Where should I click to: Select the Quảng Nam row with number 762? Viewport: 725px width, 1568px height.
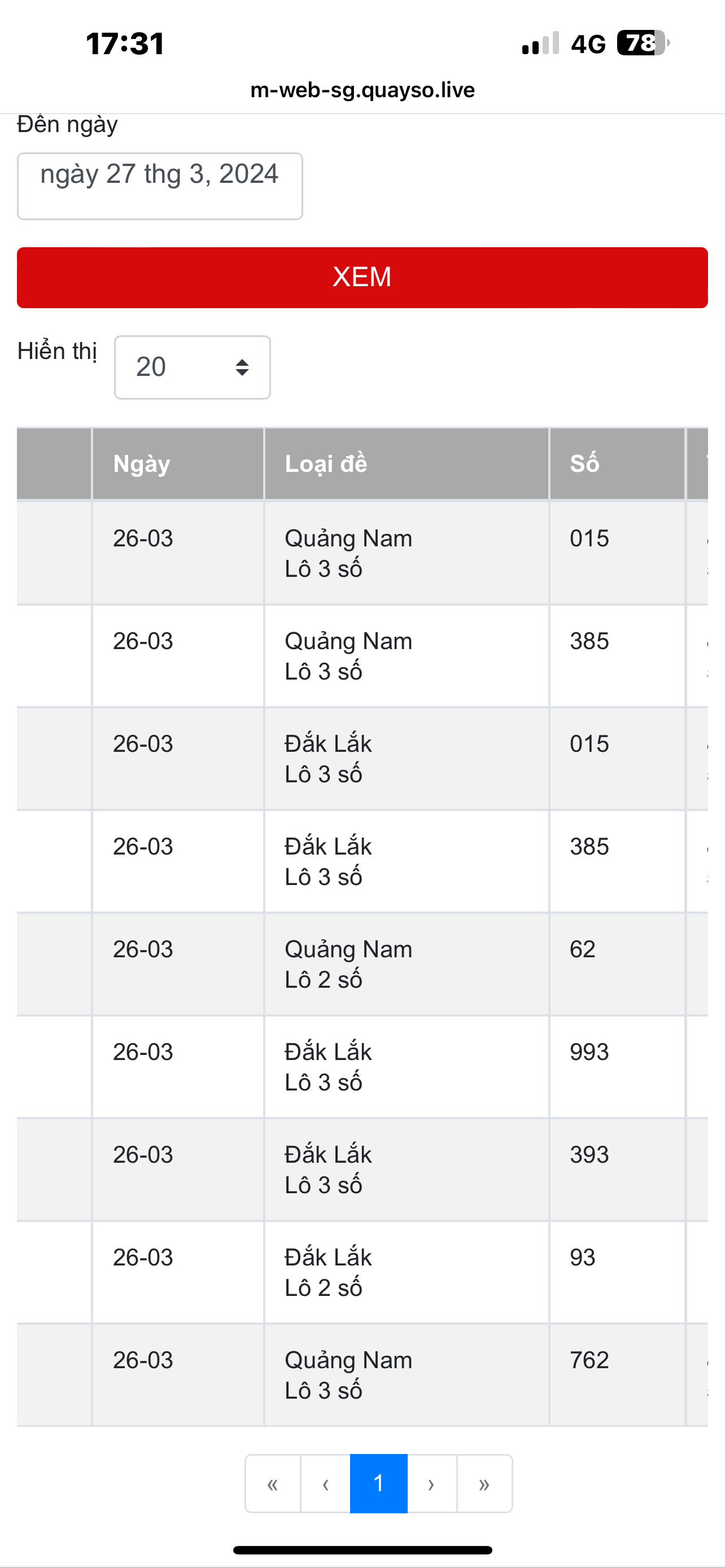click(x=362, y=1374)
